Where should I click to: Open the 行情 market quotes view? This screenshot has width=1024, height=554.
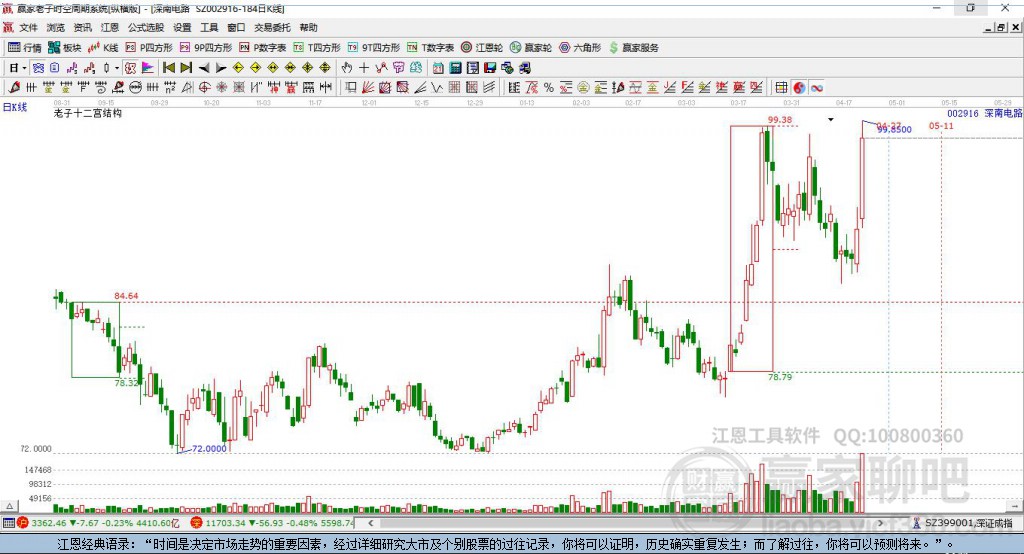[24, 48]
